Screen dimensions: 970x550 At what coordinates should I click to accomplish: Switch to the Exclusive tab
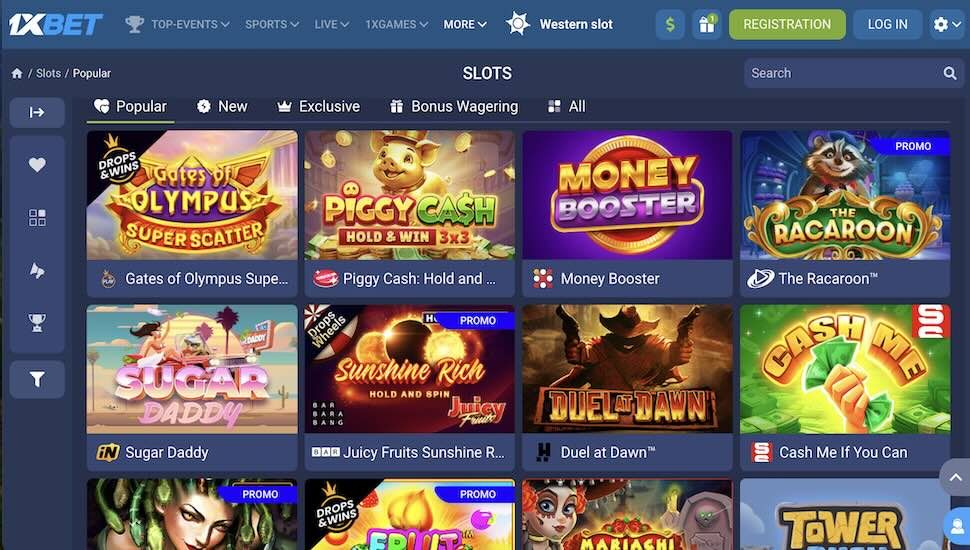pyautogui.click(x=319, y=106)
